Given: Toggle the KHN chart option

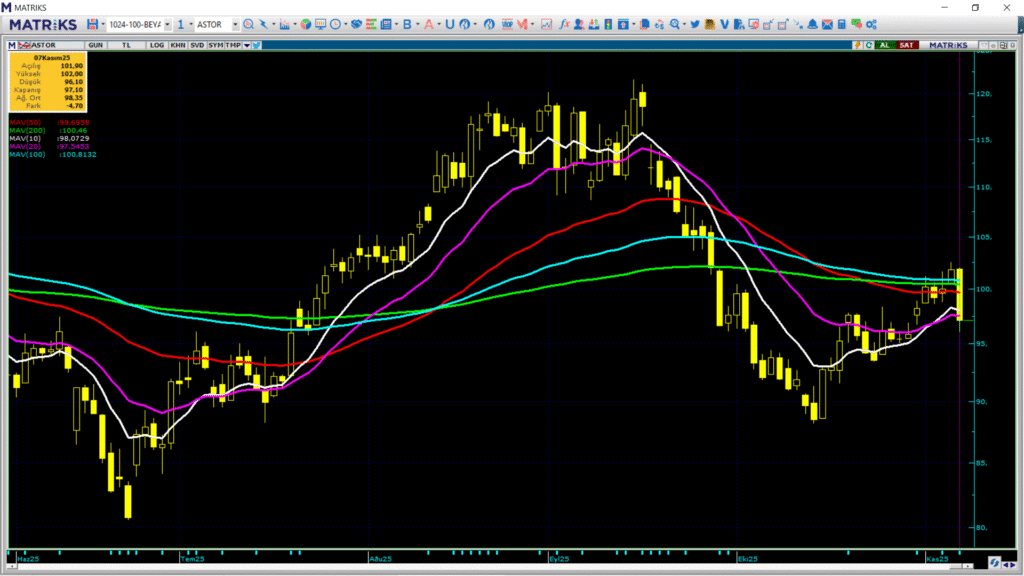Looking at the screenshot, I should click(177, 45).
